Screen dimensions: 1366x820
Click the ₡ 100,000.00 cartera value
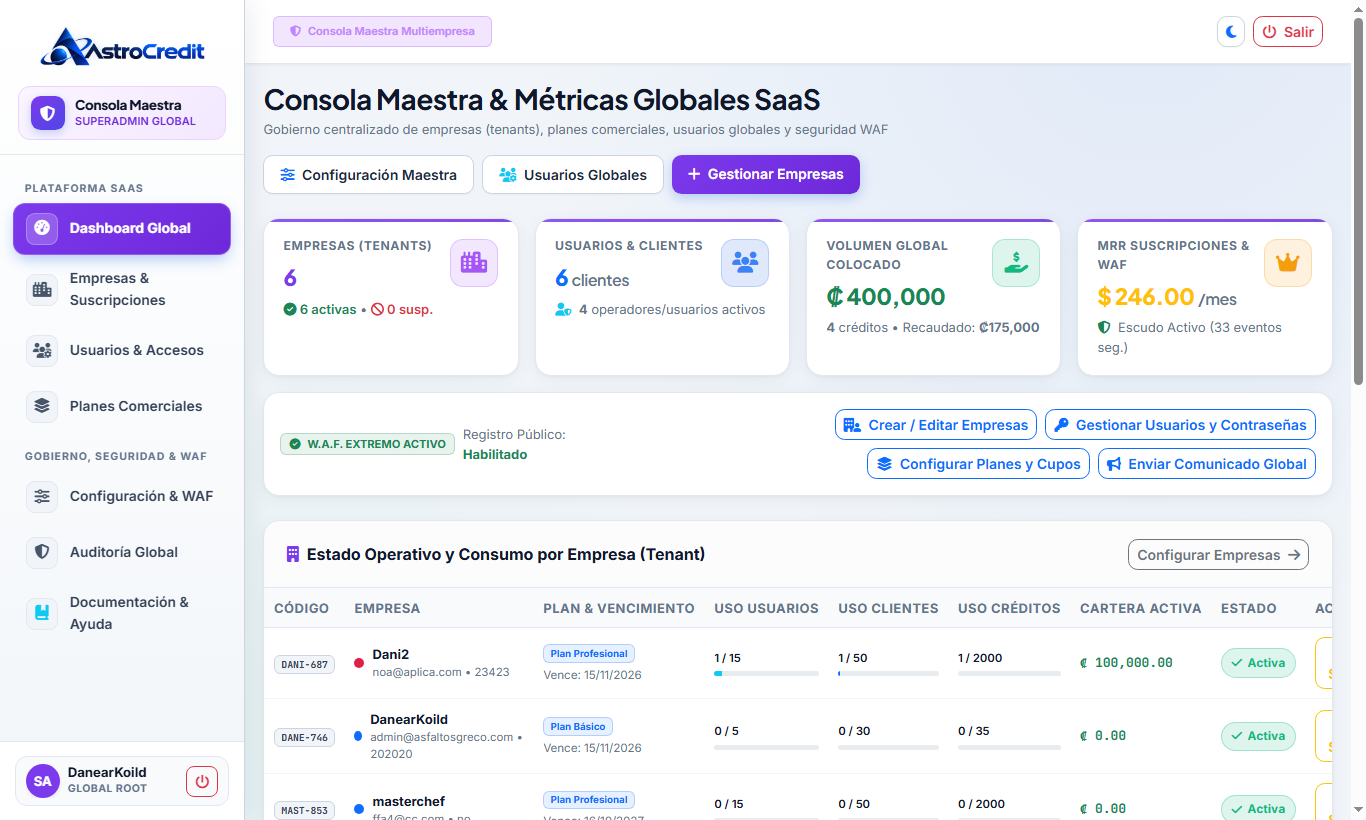click(1127, 663)
